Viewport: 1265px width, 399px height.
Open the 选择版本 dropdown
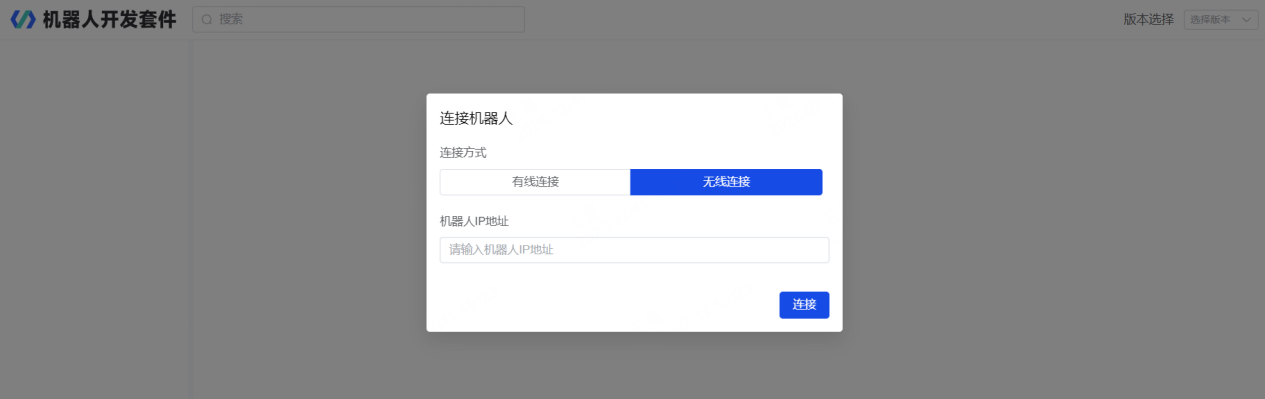pos(1221,19)
